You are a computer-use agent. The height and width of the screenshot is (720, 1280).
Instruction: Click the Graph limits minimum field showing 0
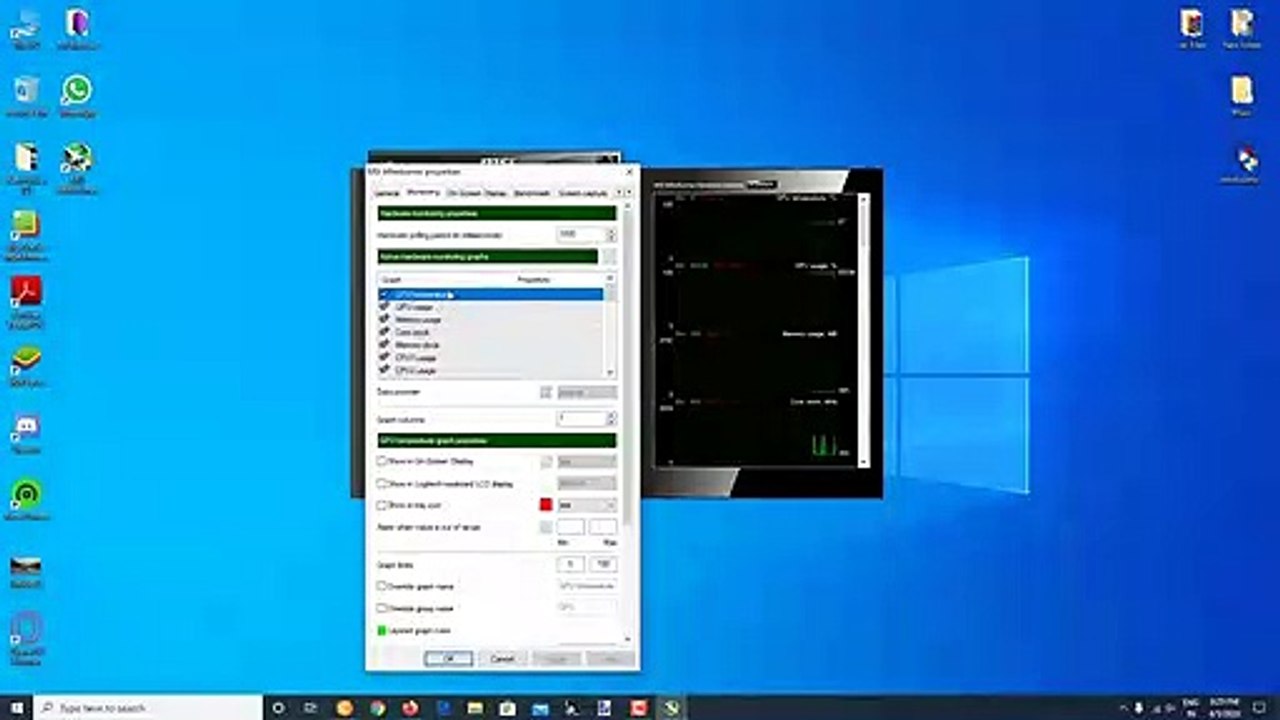point(570,564)
